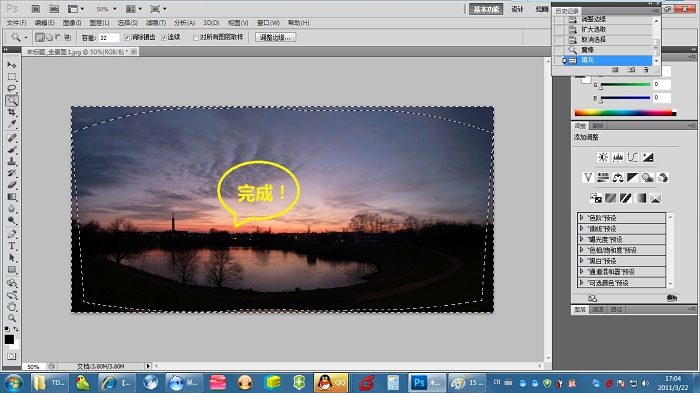Select the Eyedropper tool
The height and width of the screenshot is (393, 700).
coord(12,124)
